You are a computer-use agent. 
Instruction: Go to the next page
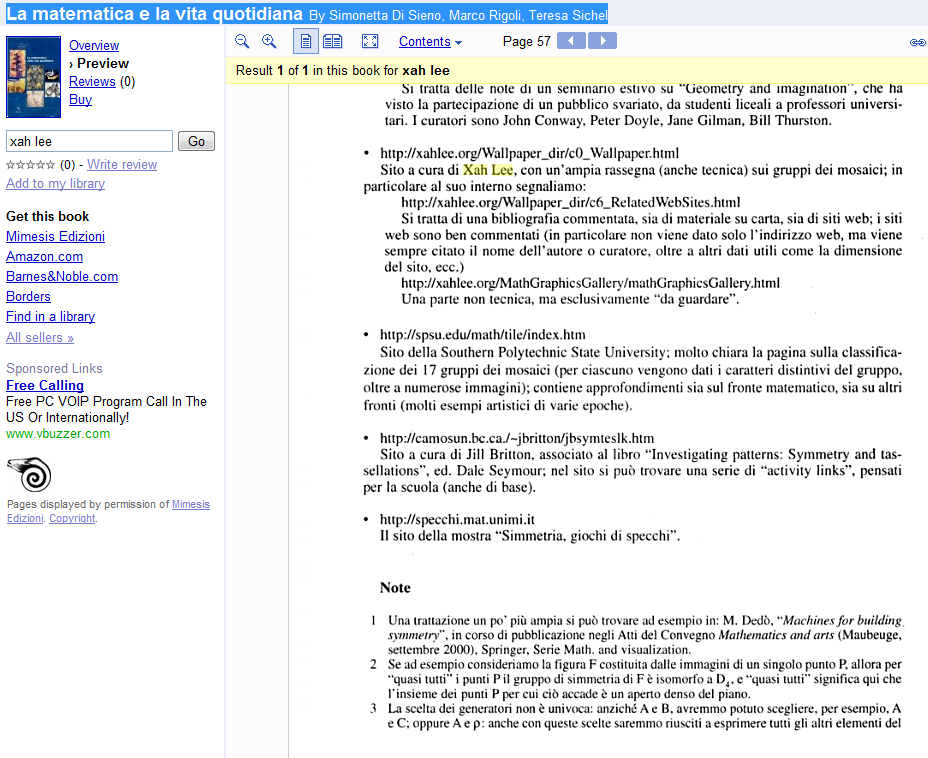pos(602,41)
